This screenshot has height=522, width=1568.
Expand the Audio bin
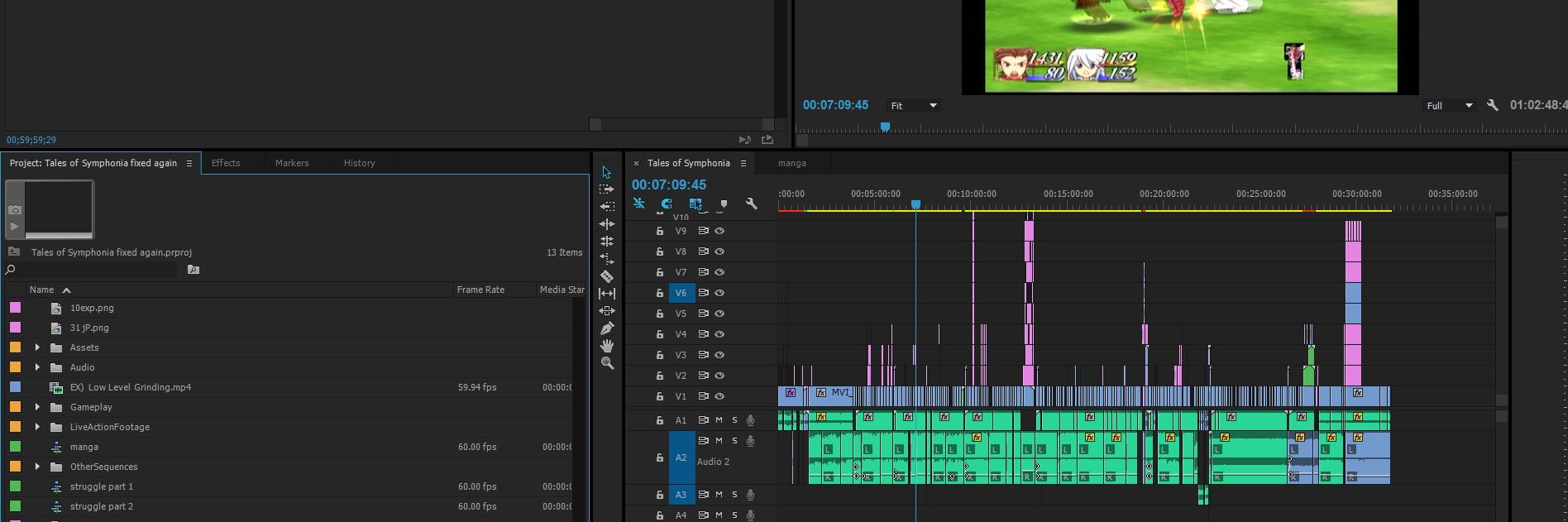coord(37,367)
